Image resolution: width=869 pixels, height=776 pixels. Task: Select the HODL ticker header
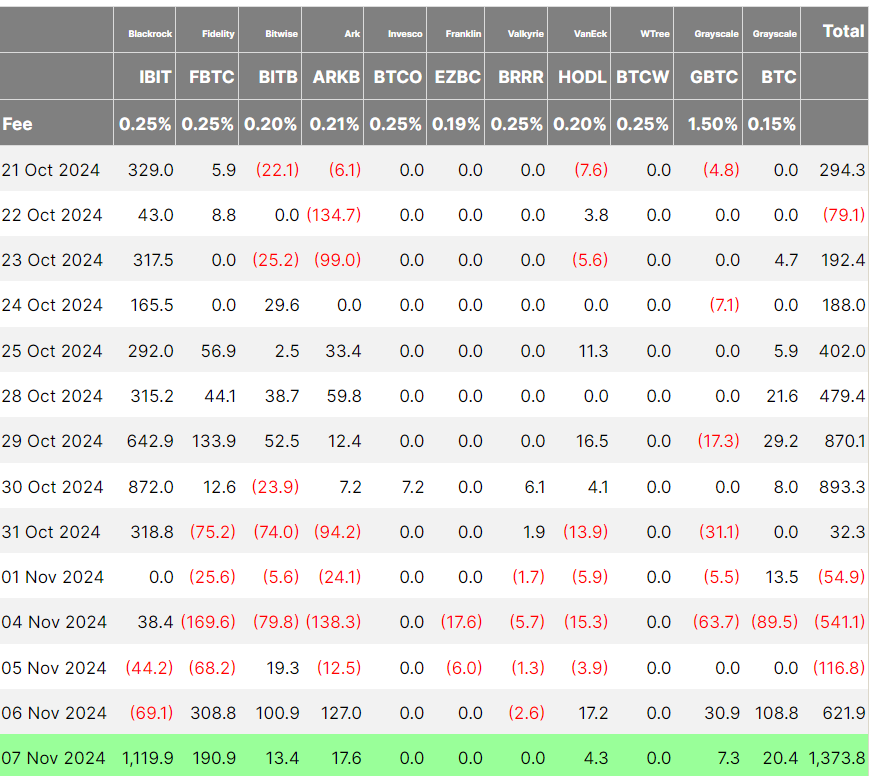582,76
